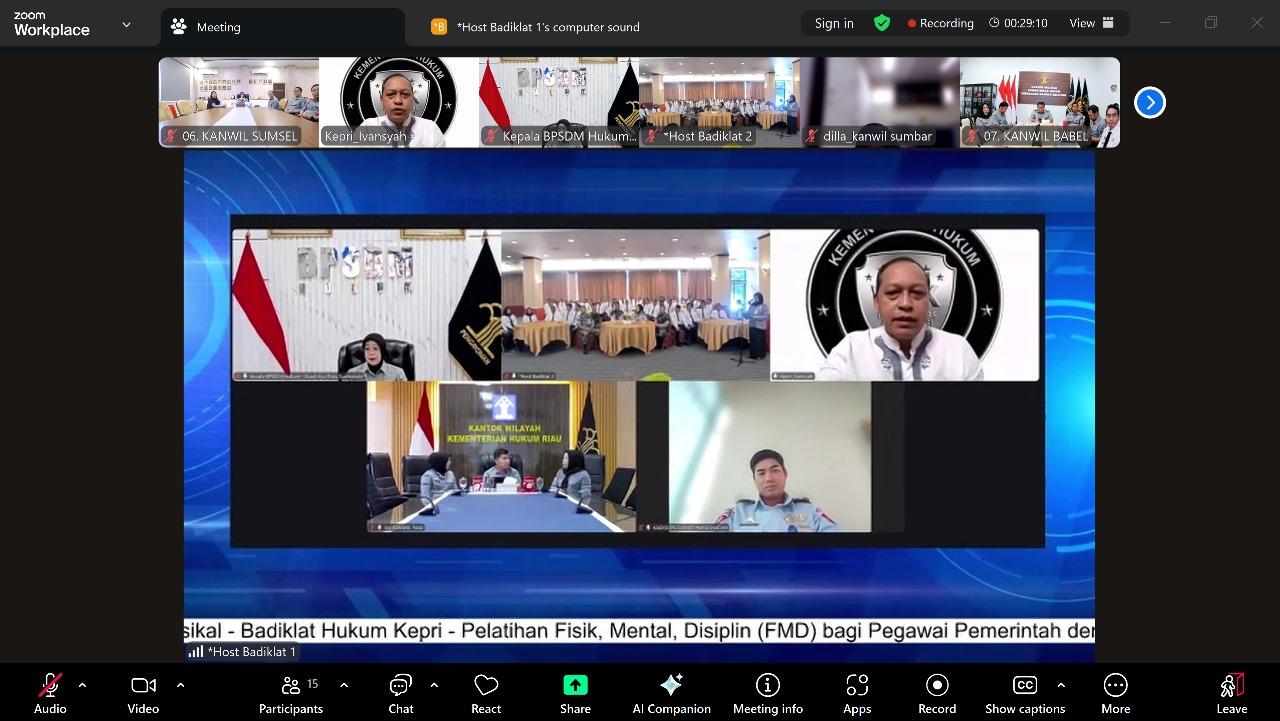Toggle Show captions
The width and height of the screenshot is (1280, 721).
tap(1024, 694)
